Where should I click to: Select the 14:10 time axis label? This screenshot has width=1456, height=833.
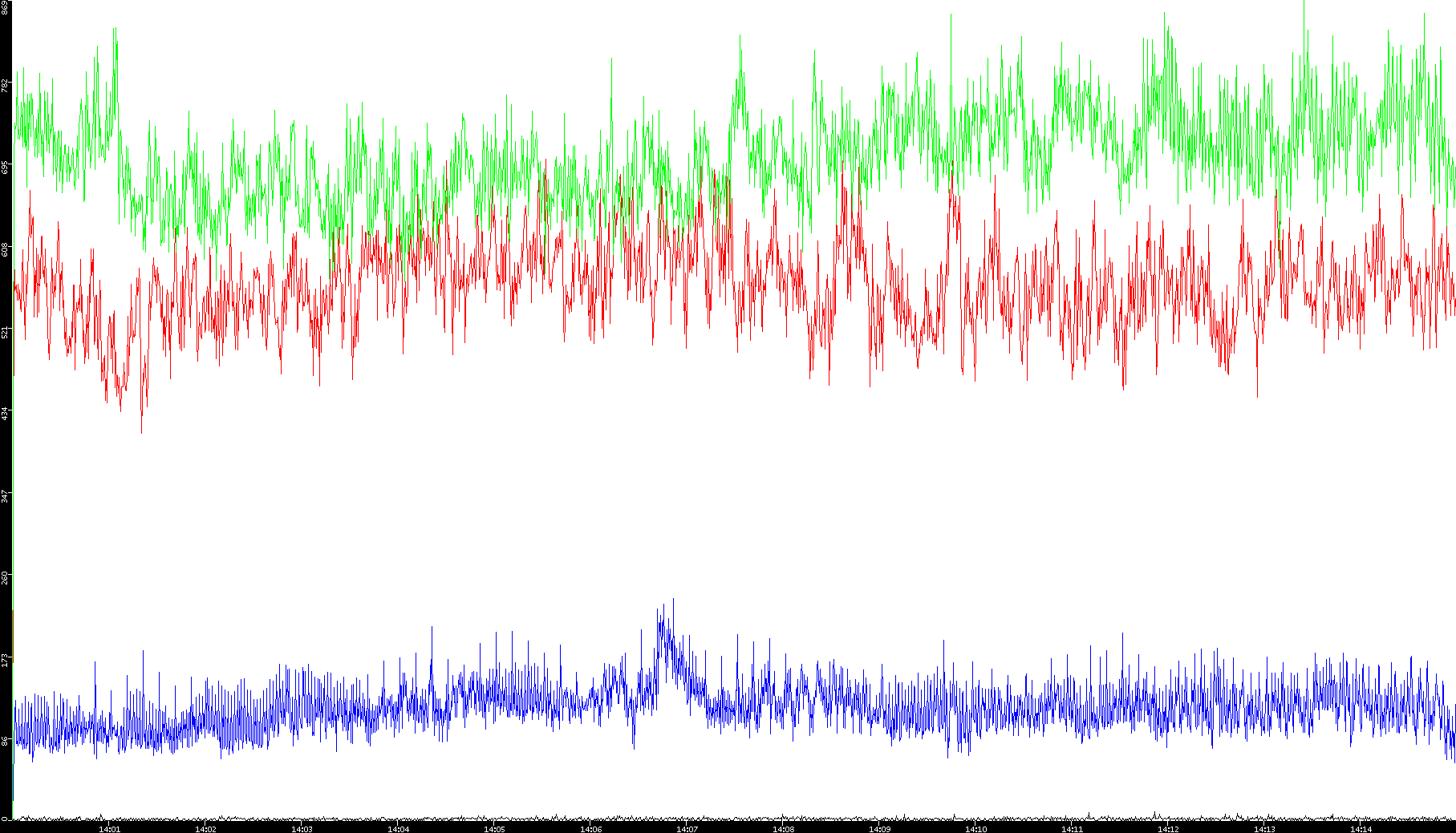tap(975, 829)
